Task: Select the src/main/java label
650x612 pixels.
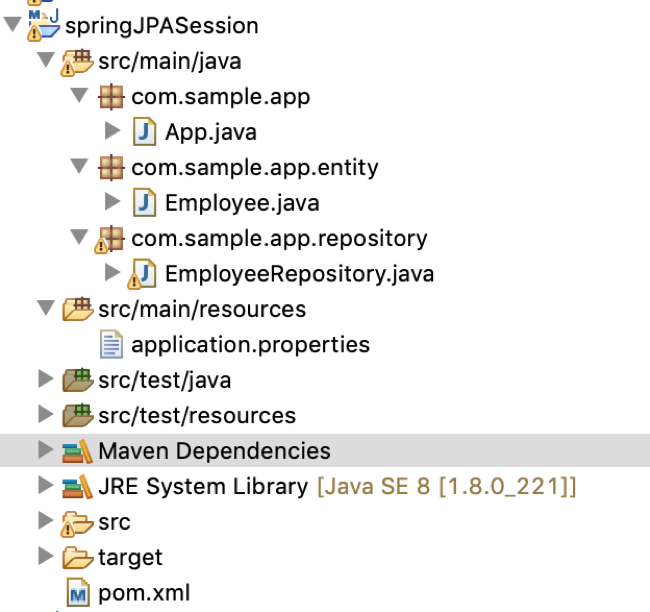Action: point(170,62)
